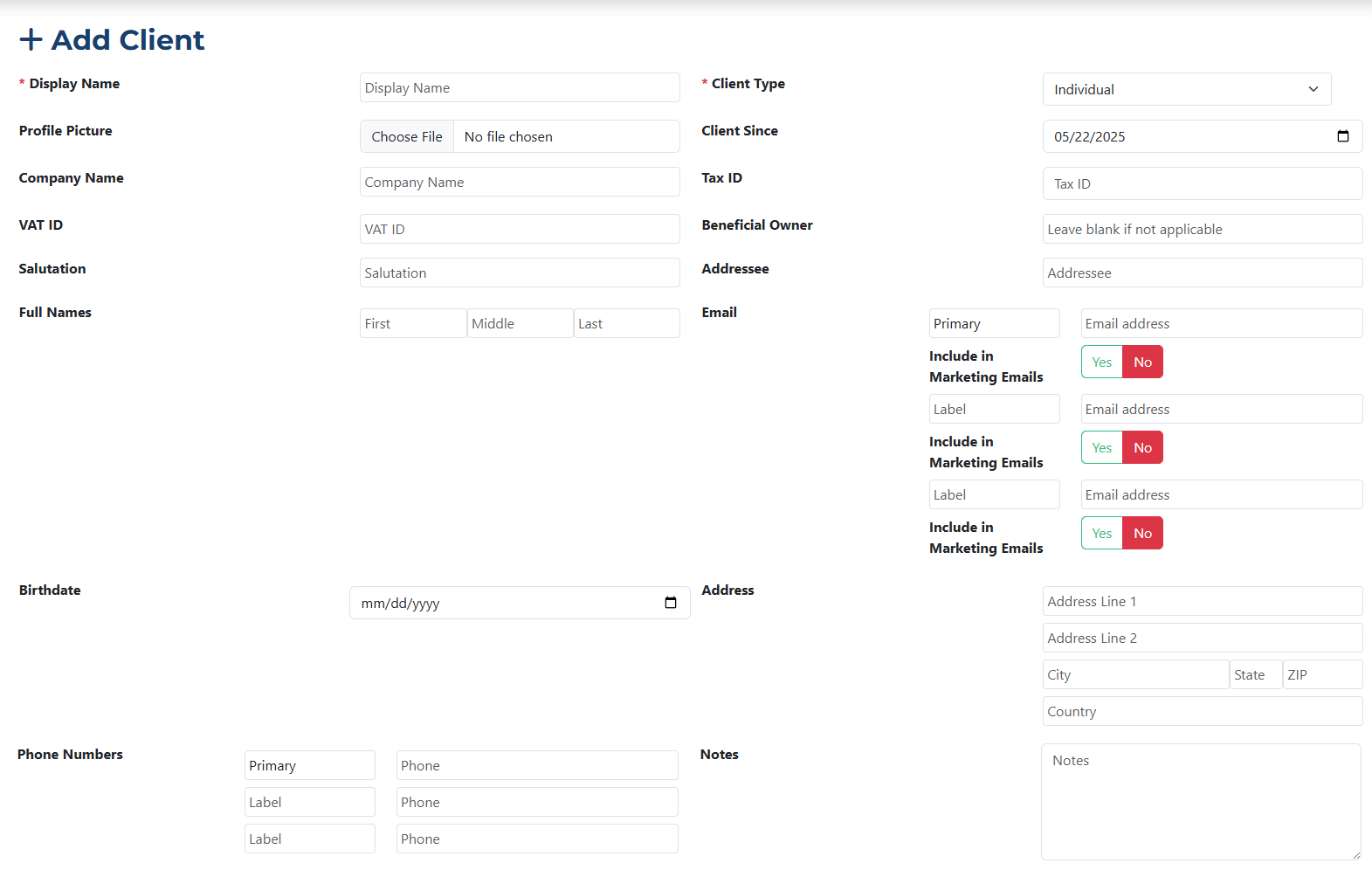Click the Birthdate date field

point(520,603)
